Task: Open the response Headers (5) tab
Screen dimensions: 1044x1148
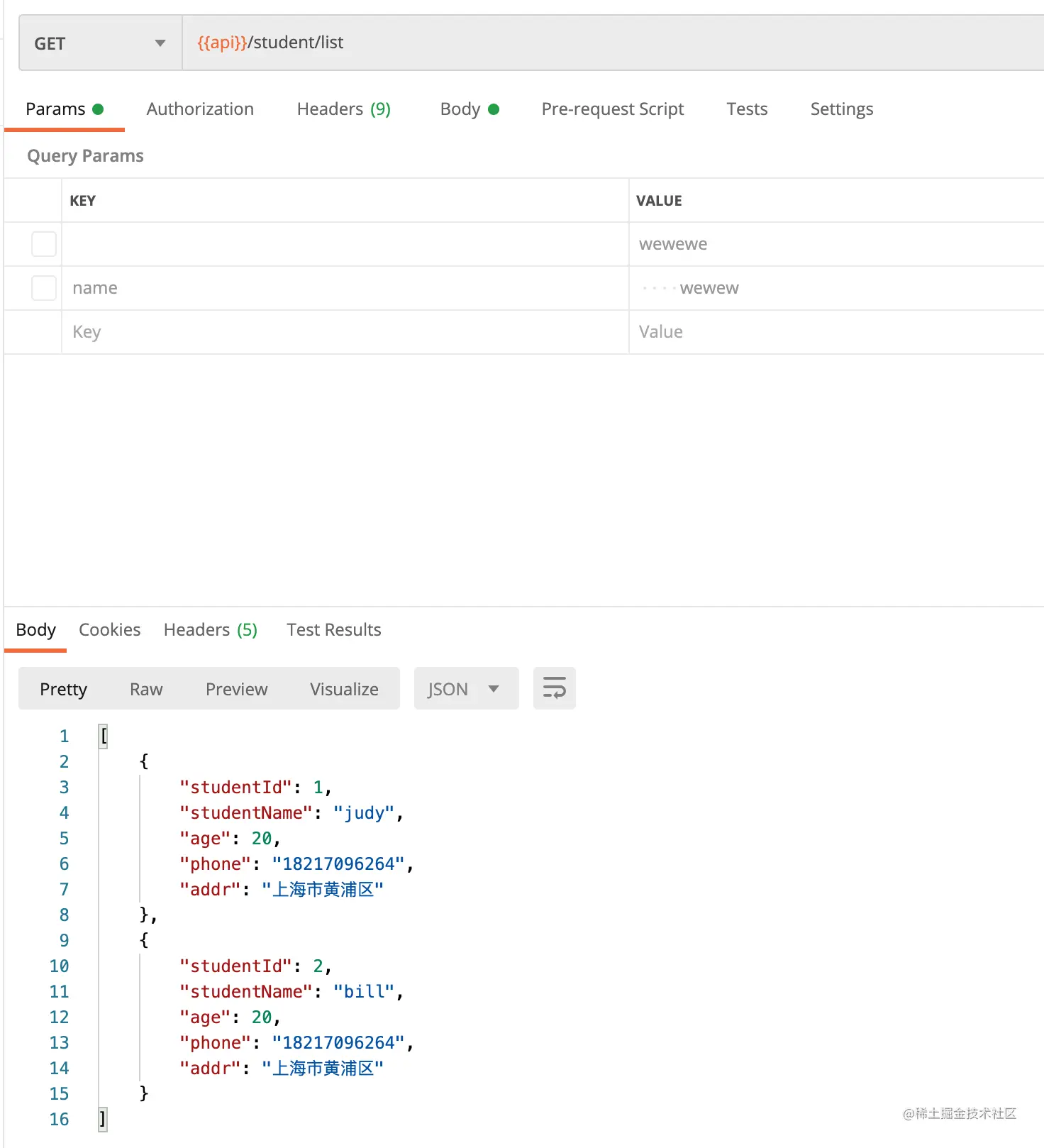Action: [211, 630]
